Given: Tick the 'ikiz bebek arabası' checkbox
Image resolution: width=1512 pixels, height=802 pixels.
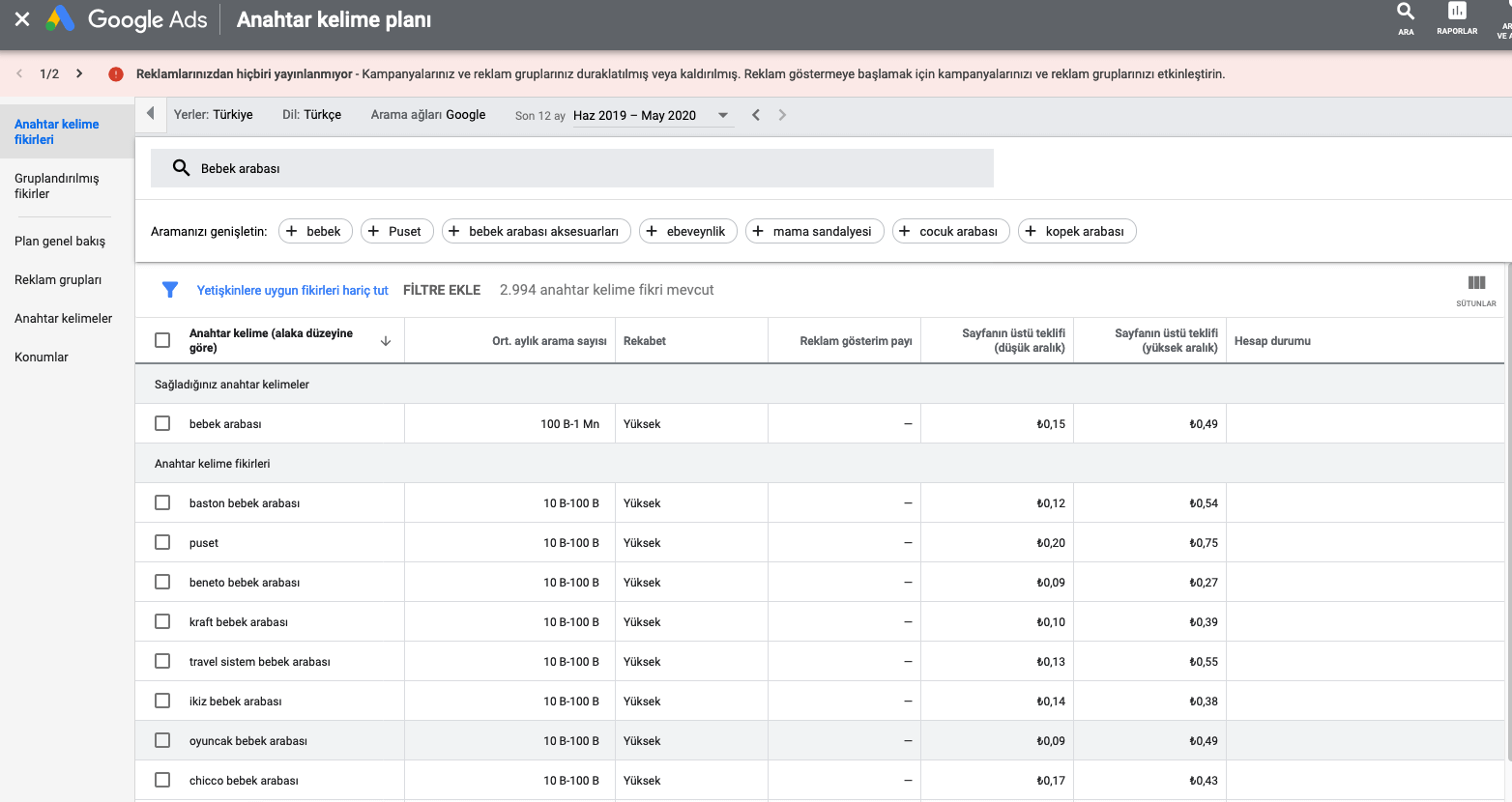Looking at the screenshot, I should (x=162, y=702).
